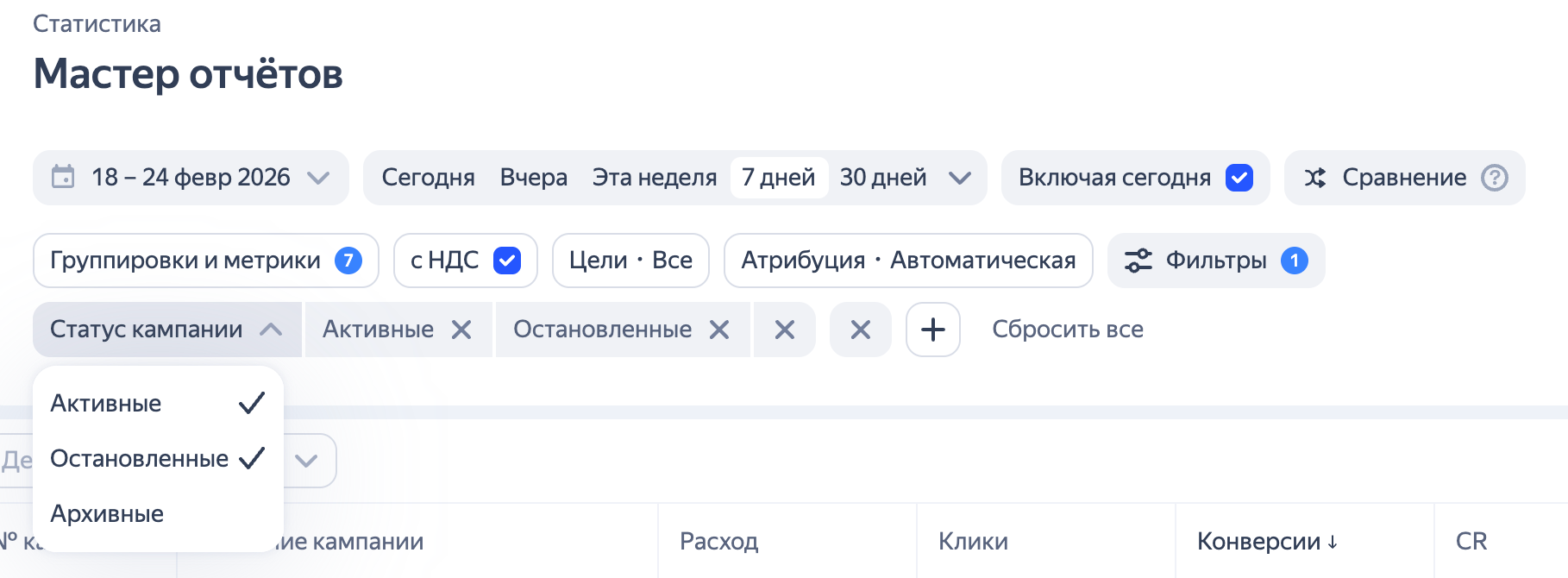The width and height of the screenshot is (1568, 578).
Task: Click Сбросить все link
Action: coord(1068,330)
